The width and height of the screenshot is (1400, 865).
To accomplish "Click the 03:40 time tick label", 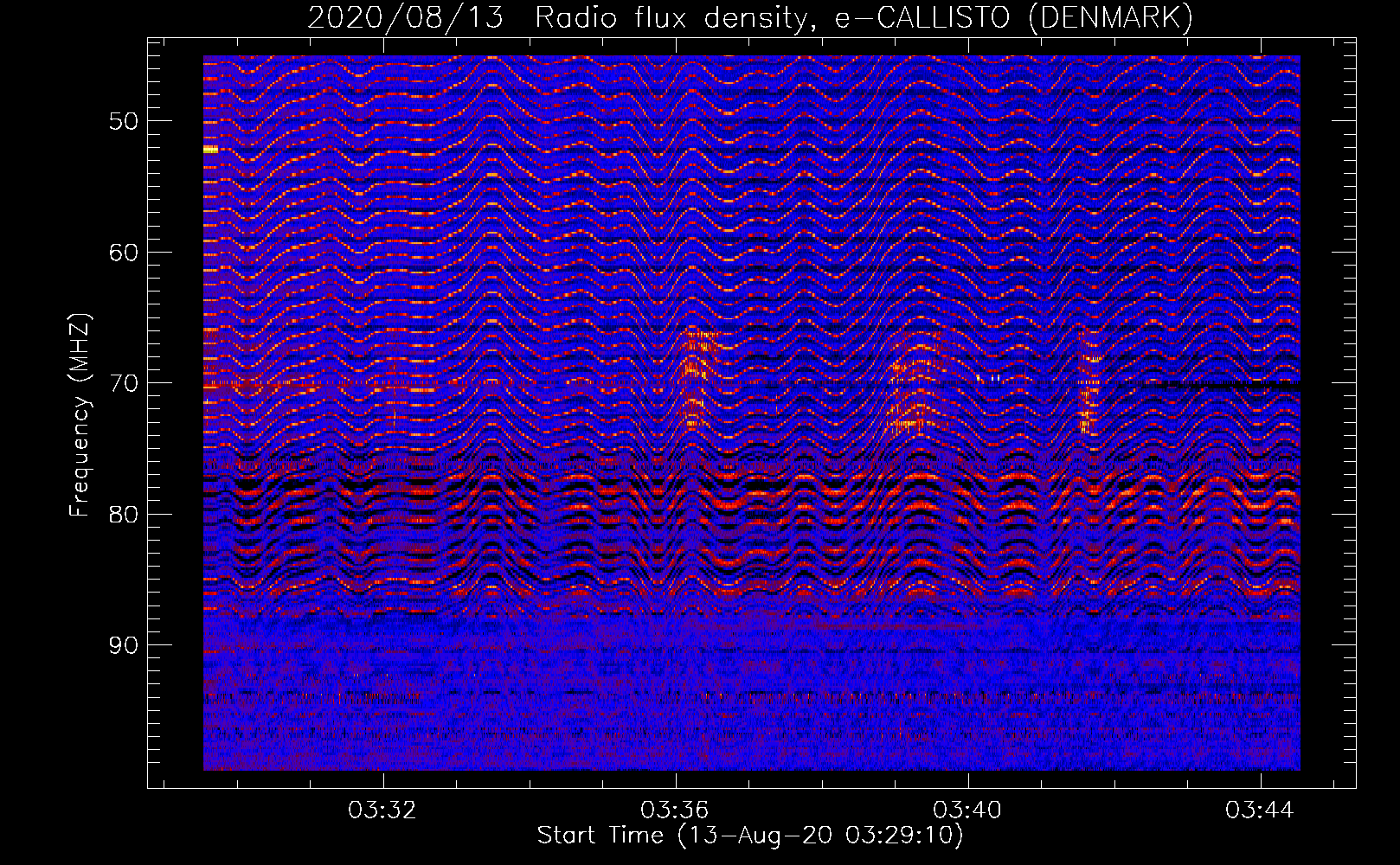I will (967, 810).
